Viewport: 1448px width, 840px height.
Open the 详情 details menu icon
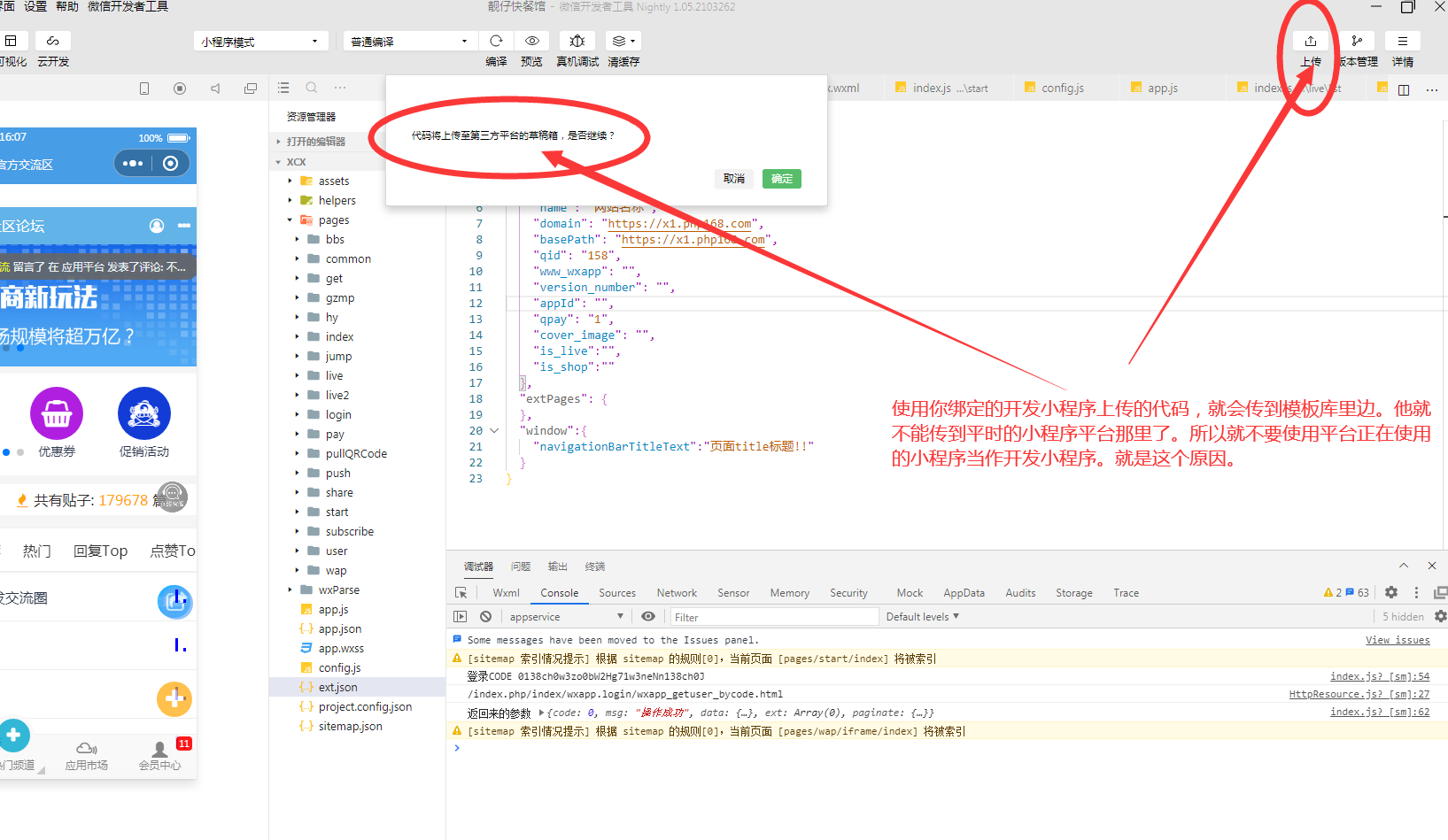coord(1403,41)
